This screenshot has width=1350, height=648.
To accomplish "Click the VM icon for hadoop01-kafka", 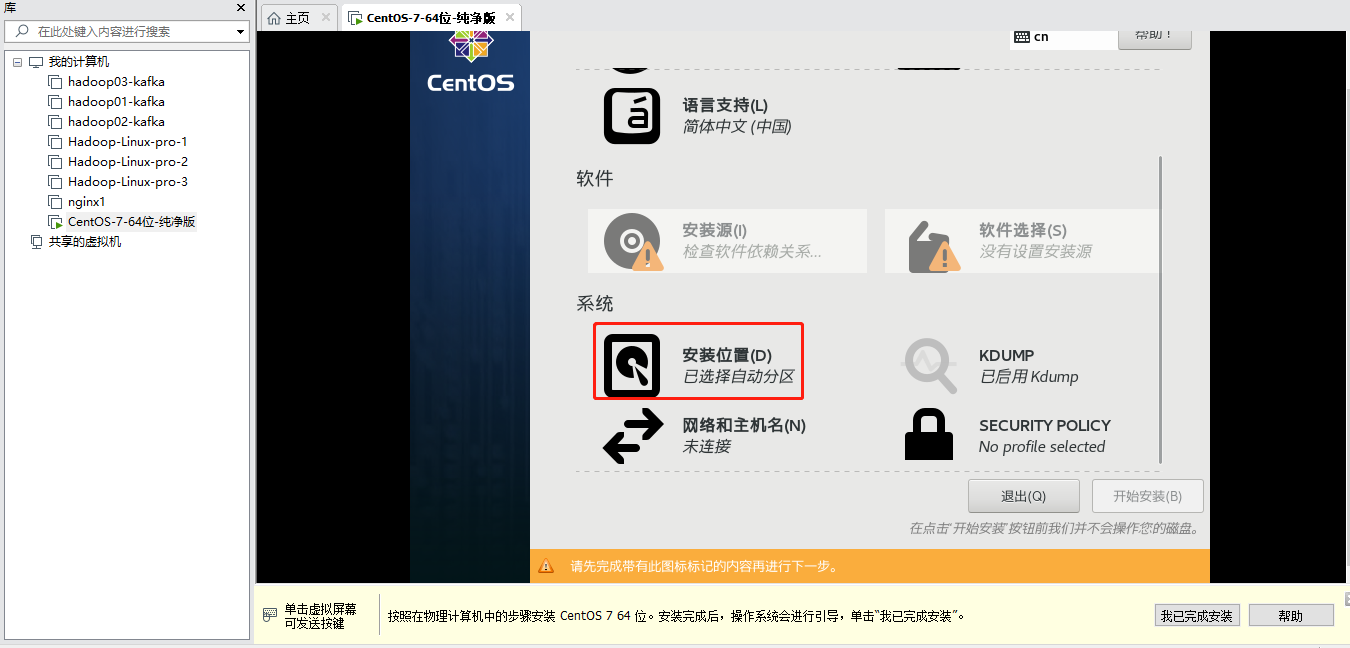I will pyautogui.click(x=56, y=102).
